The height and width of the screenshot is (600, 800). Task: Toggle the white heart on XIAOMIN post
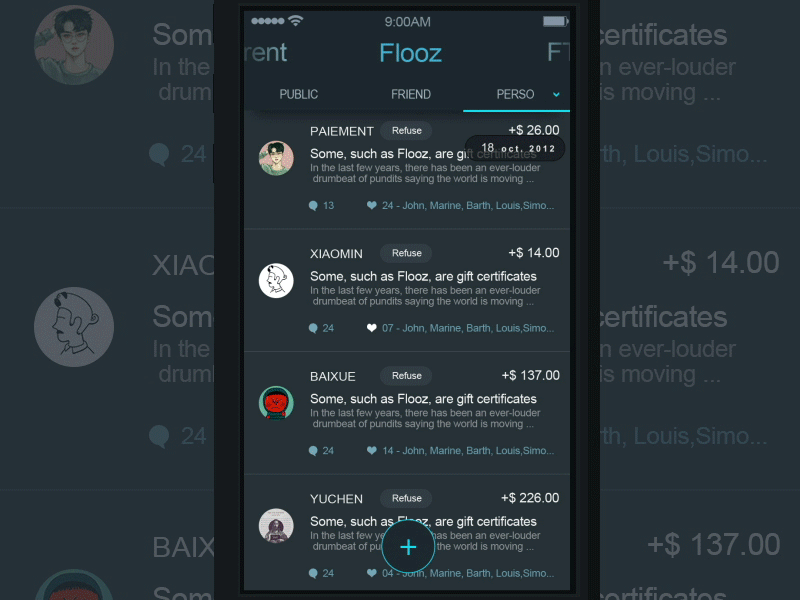pyautogui.click(x=371, y=328)
